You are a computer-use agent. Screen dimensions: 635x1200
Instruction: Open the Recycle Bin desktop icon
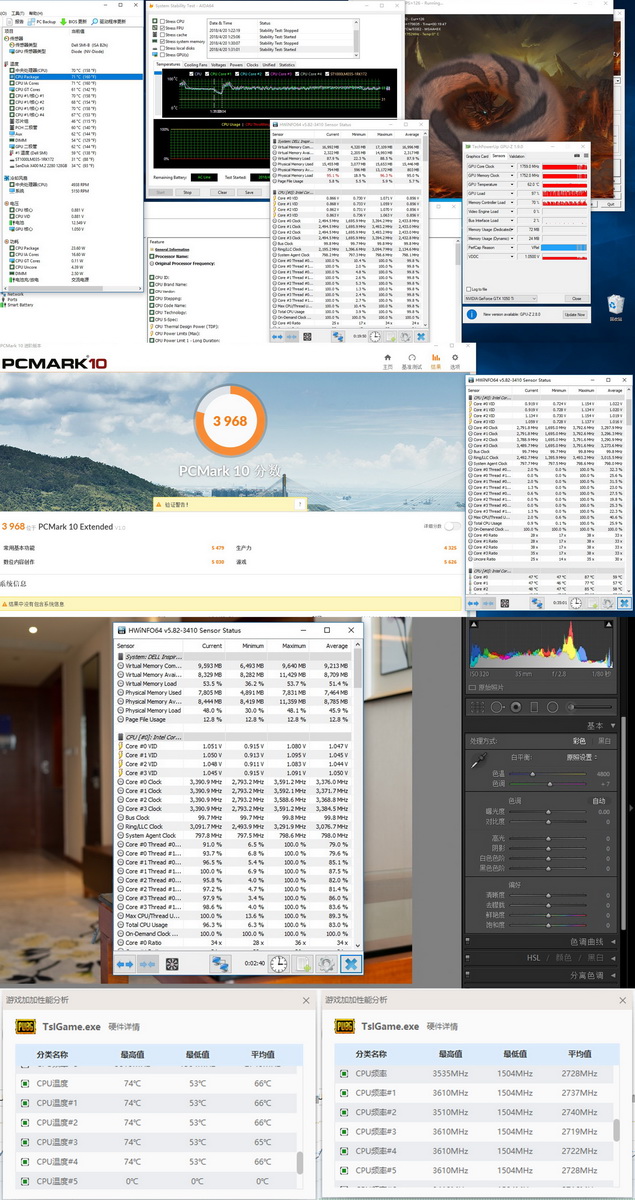click(x=615, y=310)
